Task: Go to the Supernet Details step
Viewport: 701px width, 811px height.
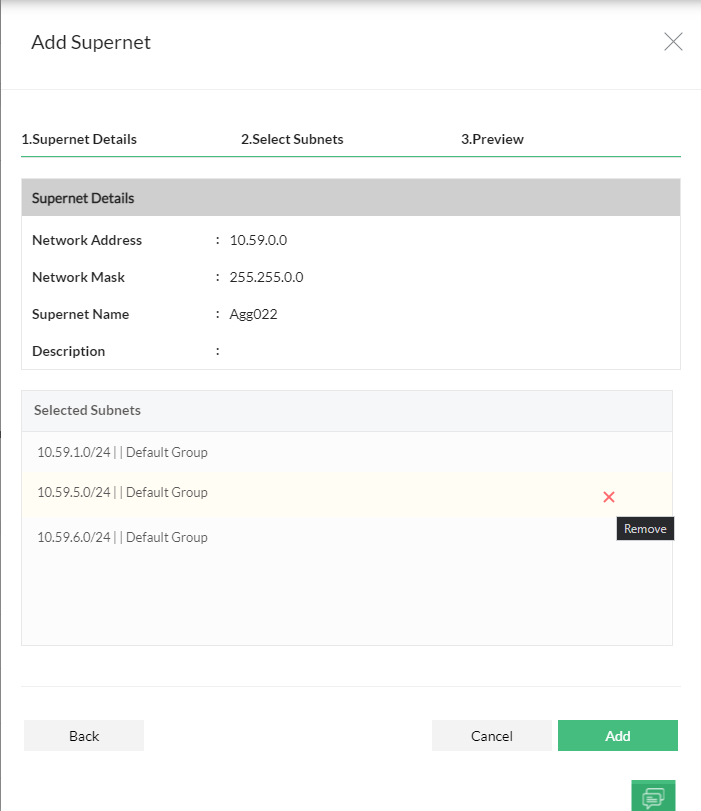Action: pyautogui.click(x=79, y=139)
